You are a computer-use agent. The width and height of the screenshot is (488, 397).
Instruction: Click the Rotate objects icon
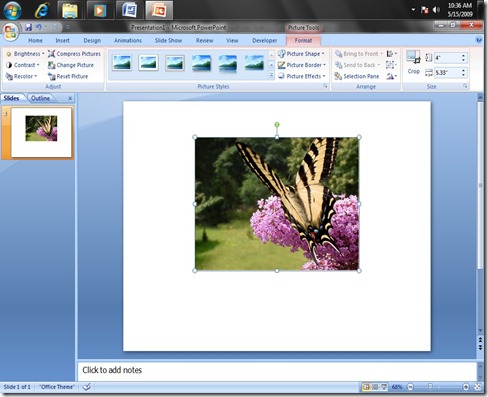391,76
